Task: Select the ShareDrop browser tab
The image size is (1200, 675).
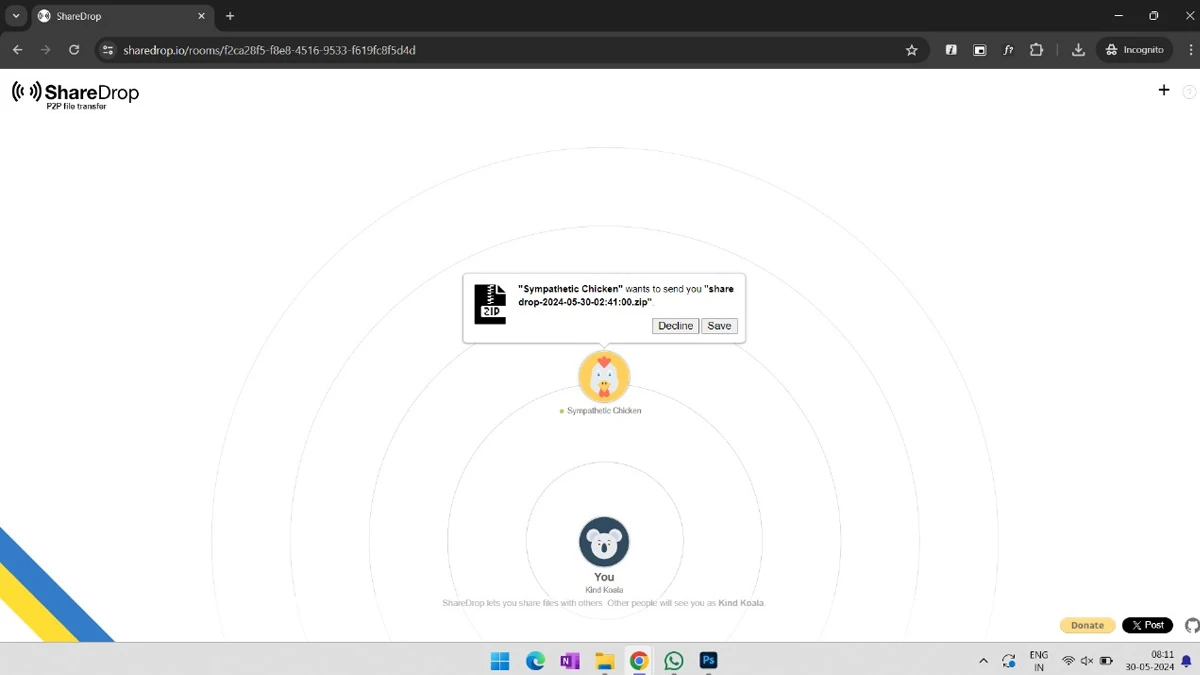Action: point(122,17)
